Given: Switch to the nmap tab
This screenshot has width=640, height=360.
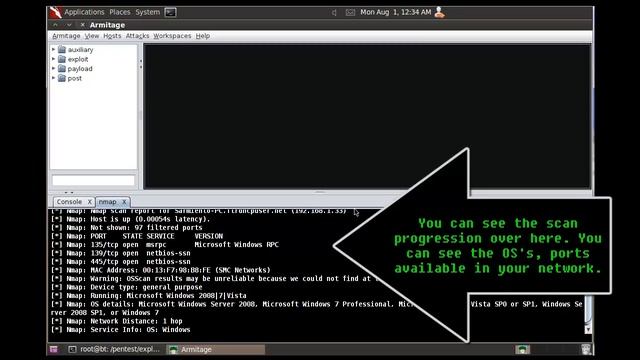Looking at the screenshot, I should pos(107,202).
